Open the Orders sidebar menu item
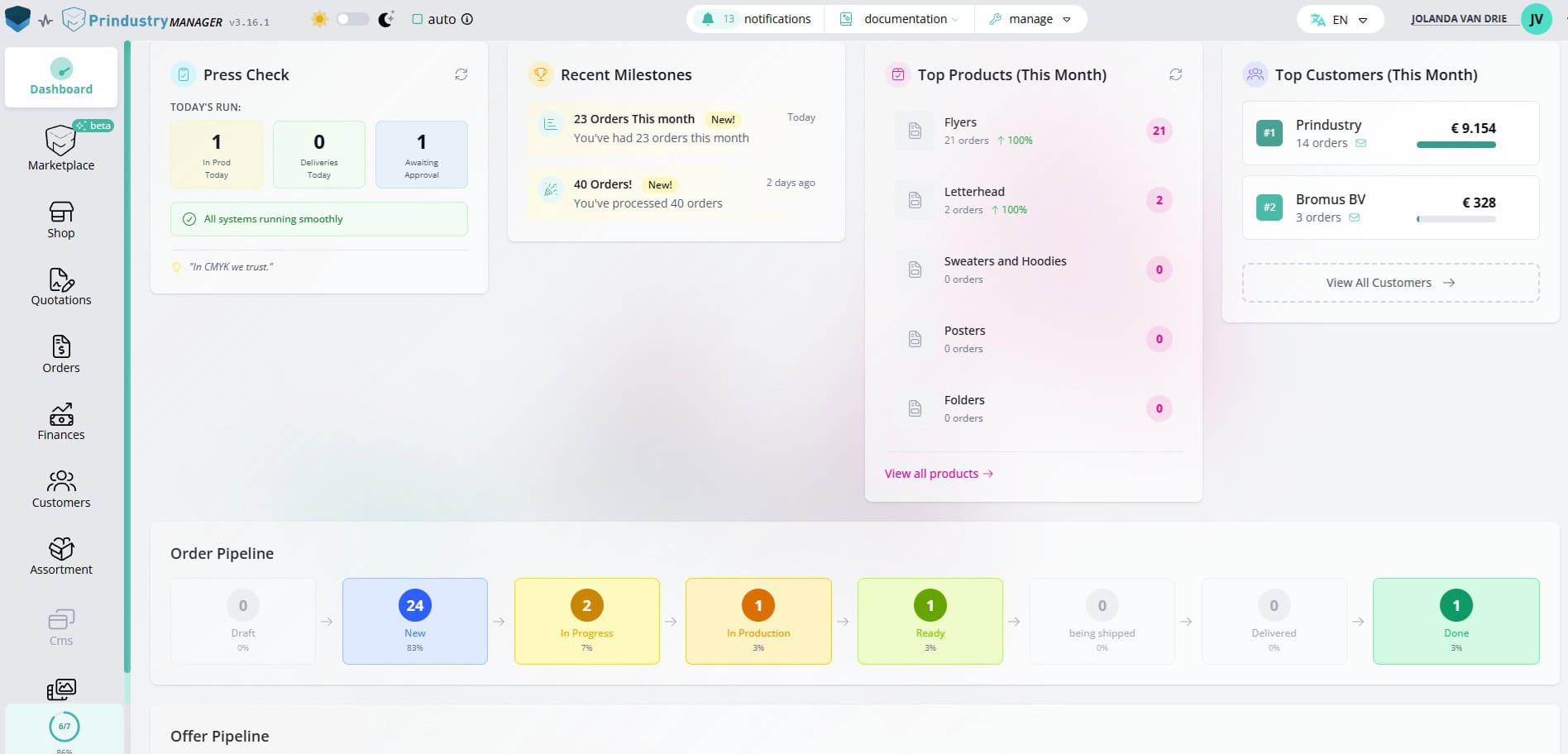The width and height of the screenshot is (1568, 754). pos(60,355)
